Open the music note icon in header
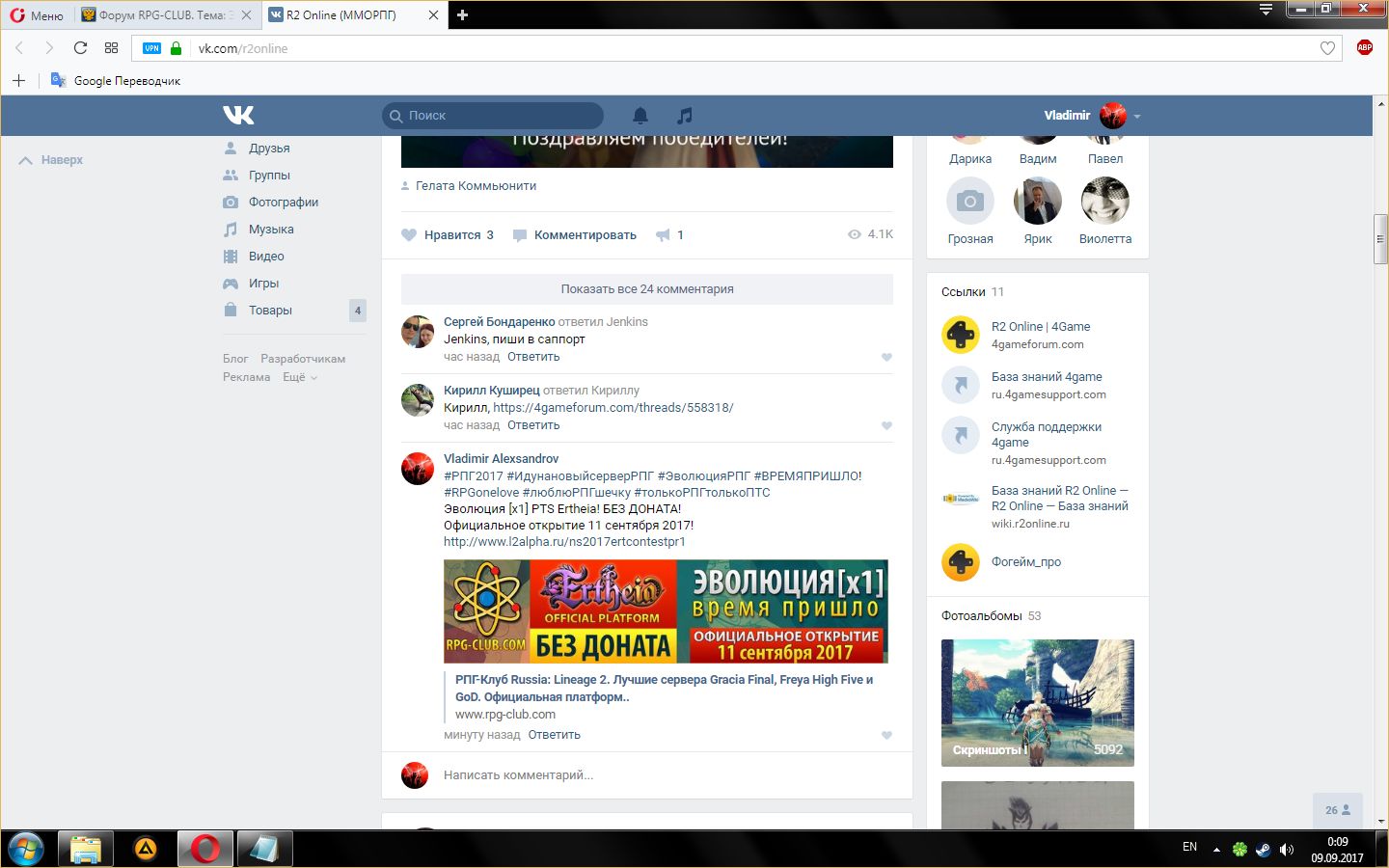This screenshot has height=868, width=1389. click(684, 116)
